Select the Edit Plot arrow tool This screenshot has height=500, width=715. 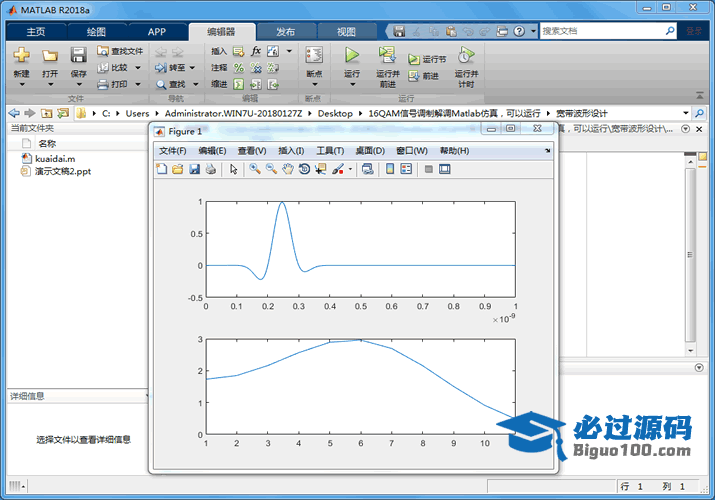(233, 169)
